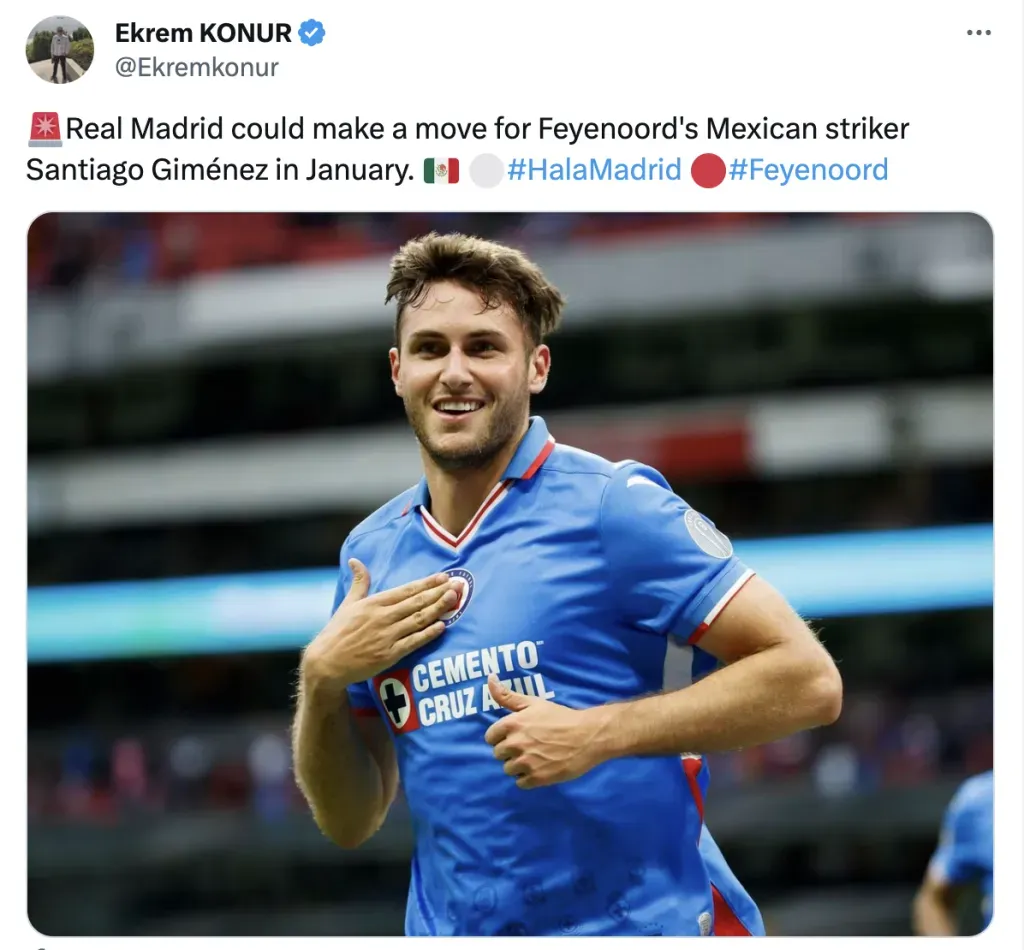Open the #Feyenoord hashtag
This screenshot has width=1024, height=950.
(x=808, y=170)
